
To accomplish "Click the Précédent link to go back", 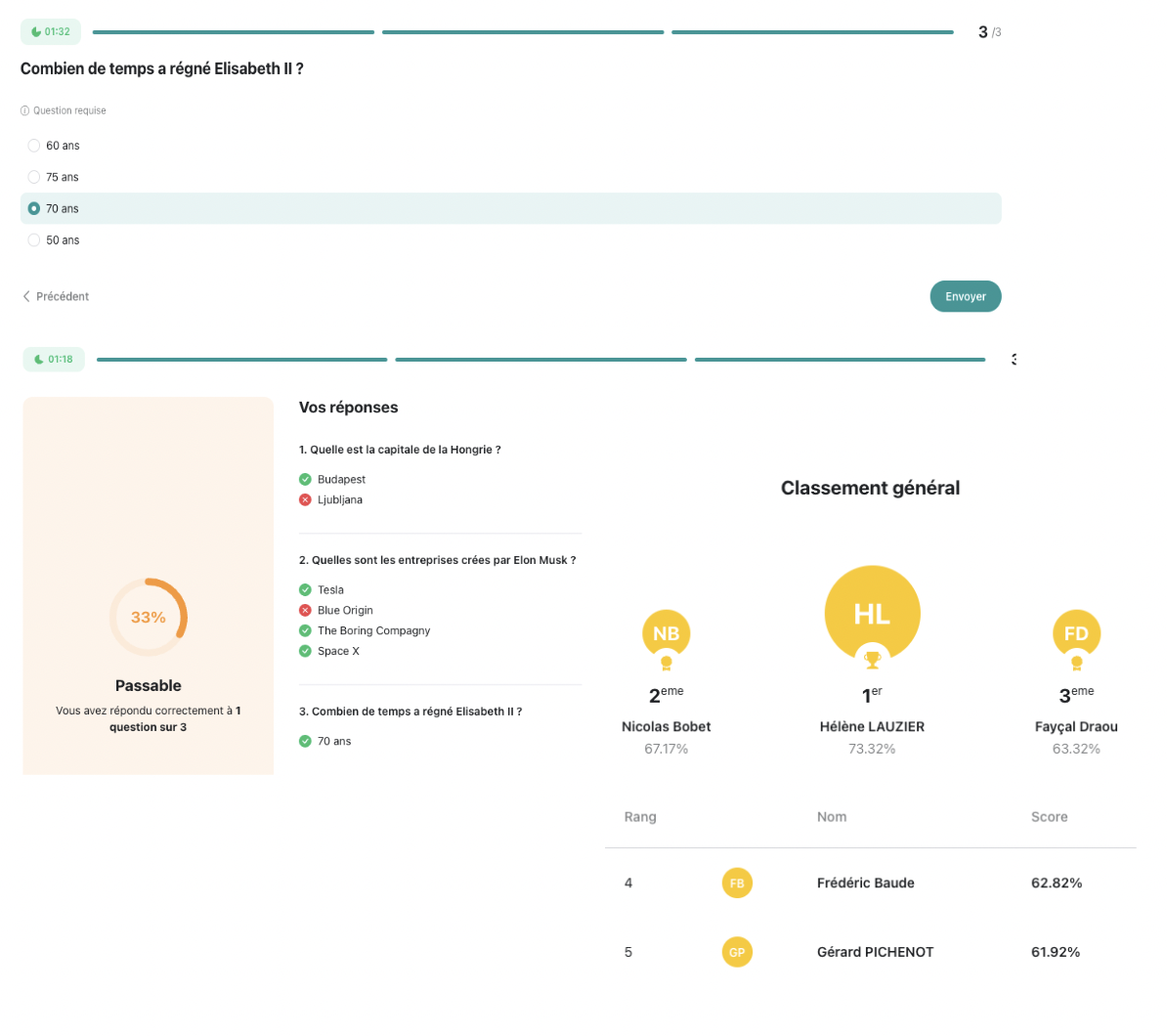I will pos(63,295).
